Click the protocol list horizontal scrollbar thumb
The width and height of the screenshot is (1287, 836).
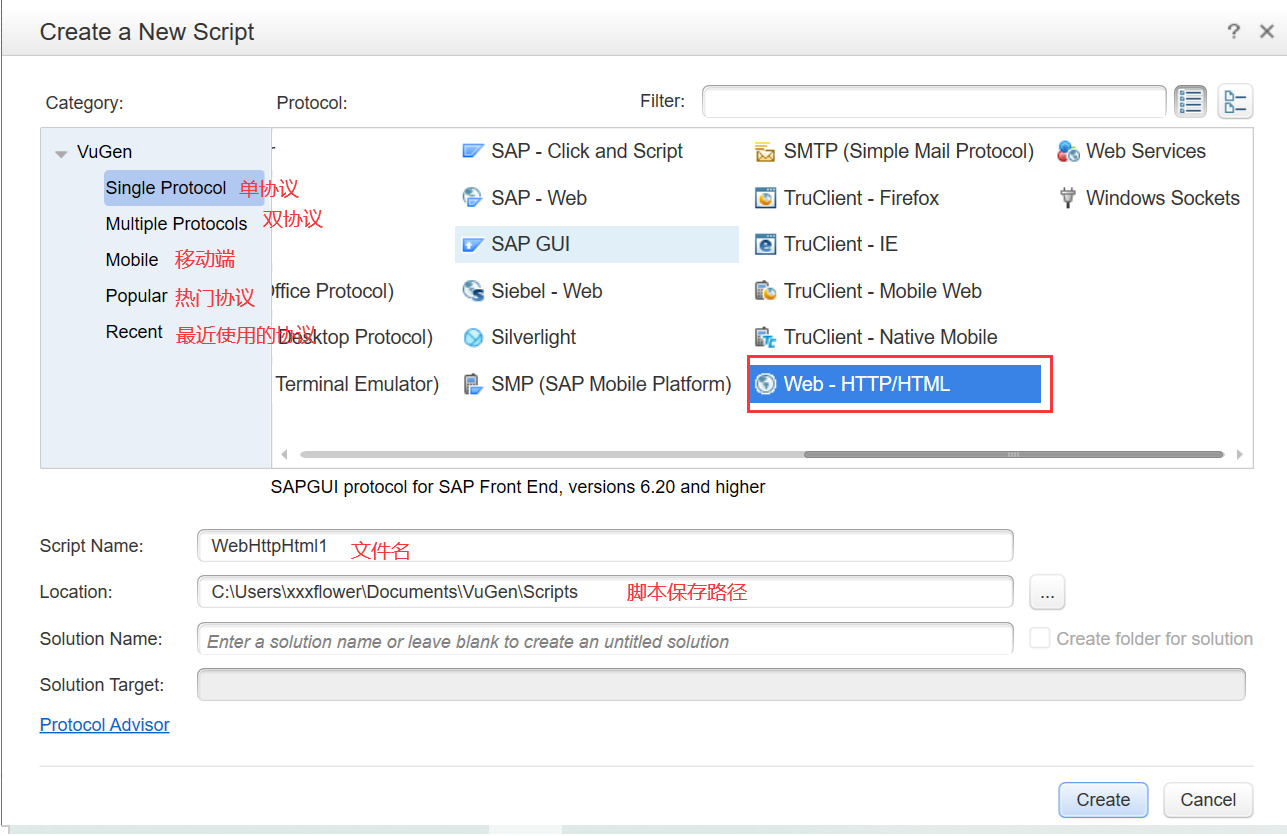click(x=1013, y=454)
